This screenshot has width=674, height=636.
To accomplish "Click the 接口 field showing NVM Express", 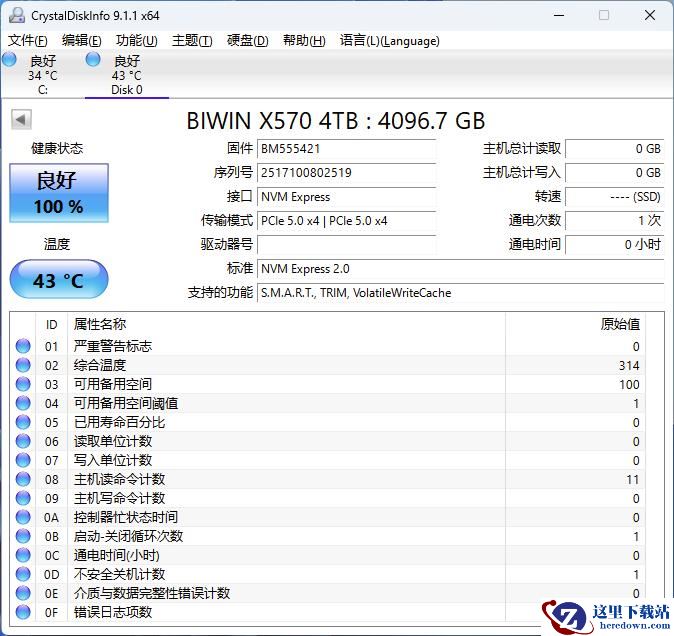I will tap(346, 197).
